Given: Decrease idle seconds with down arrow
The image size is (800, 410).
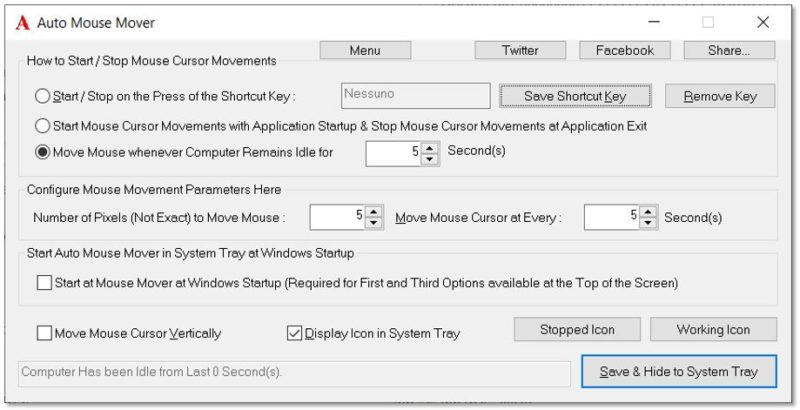Looking at the screenshot, I should tap(430, 159).
